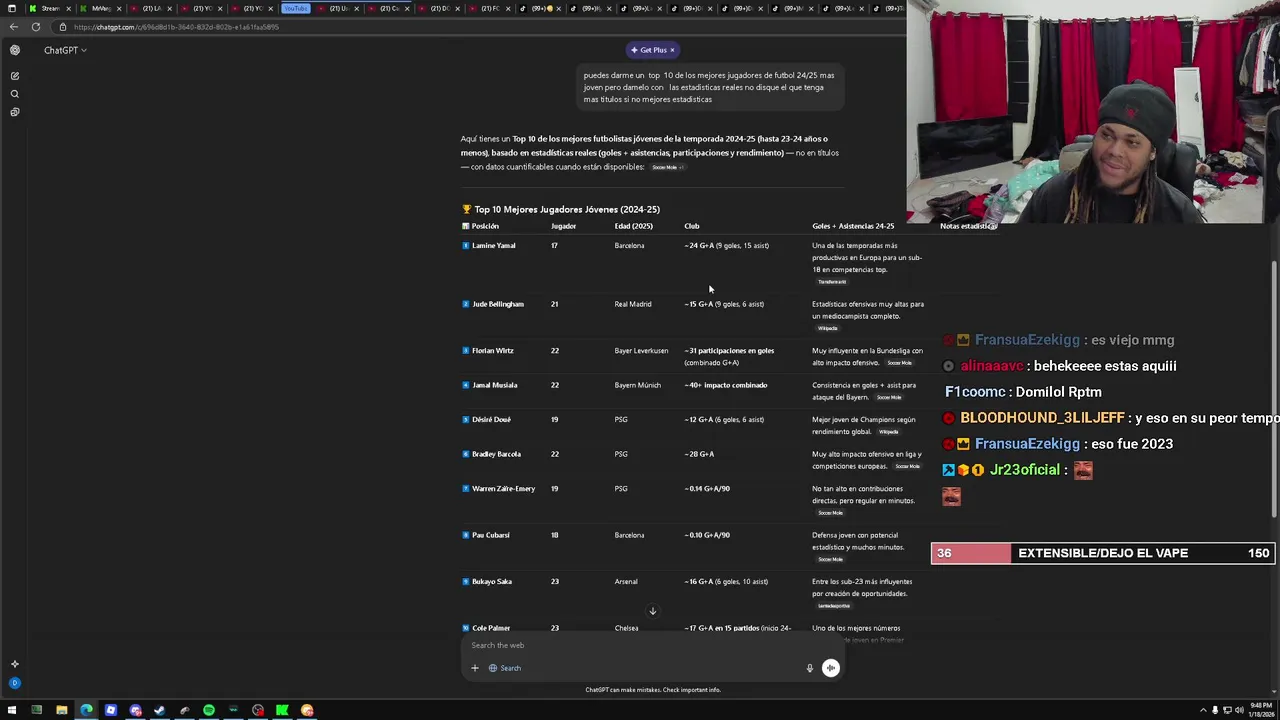This screenshot has width=1280, height=720.
Task: Open Steam from the taskbar
Action: click(160, 710)
